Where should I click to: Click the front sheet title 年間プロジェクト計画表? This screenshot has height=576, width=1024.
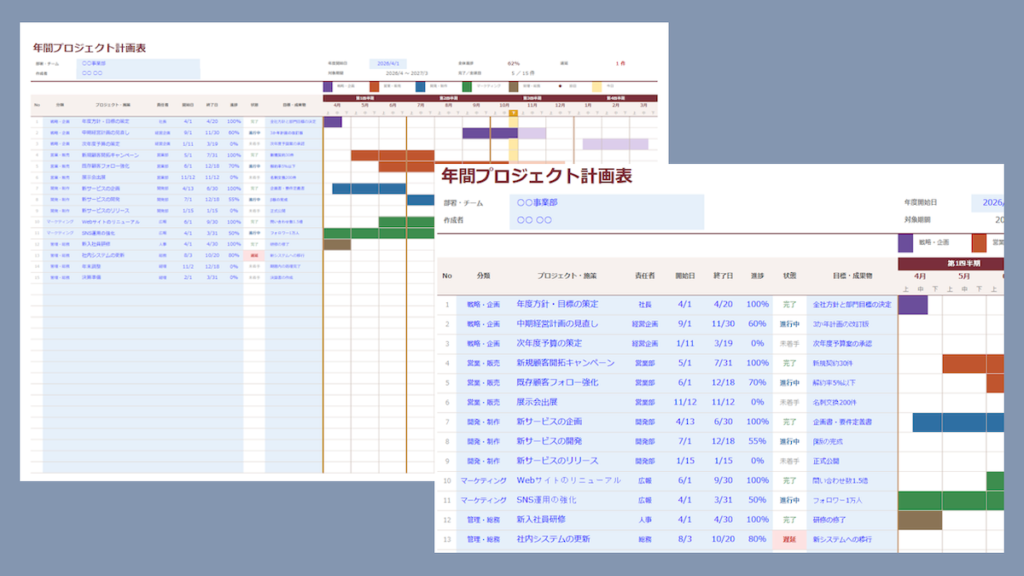[x=536, y=176]
